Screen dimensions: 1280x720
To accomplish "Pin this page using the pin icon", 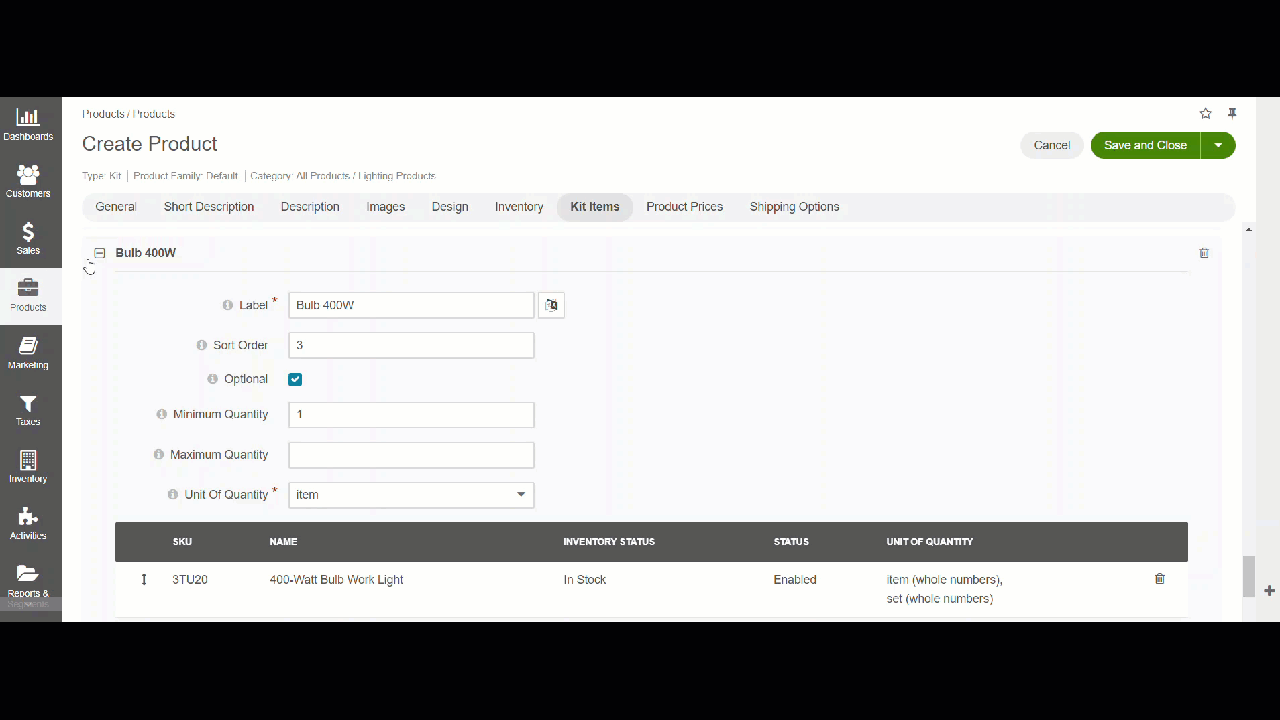I will 1232,114.
